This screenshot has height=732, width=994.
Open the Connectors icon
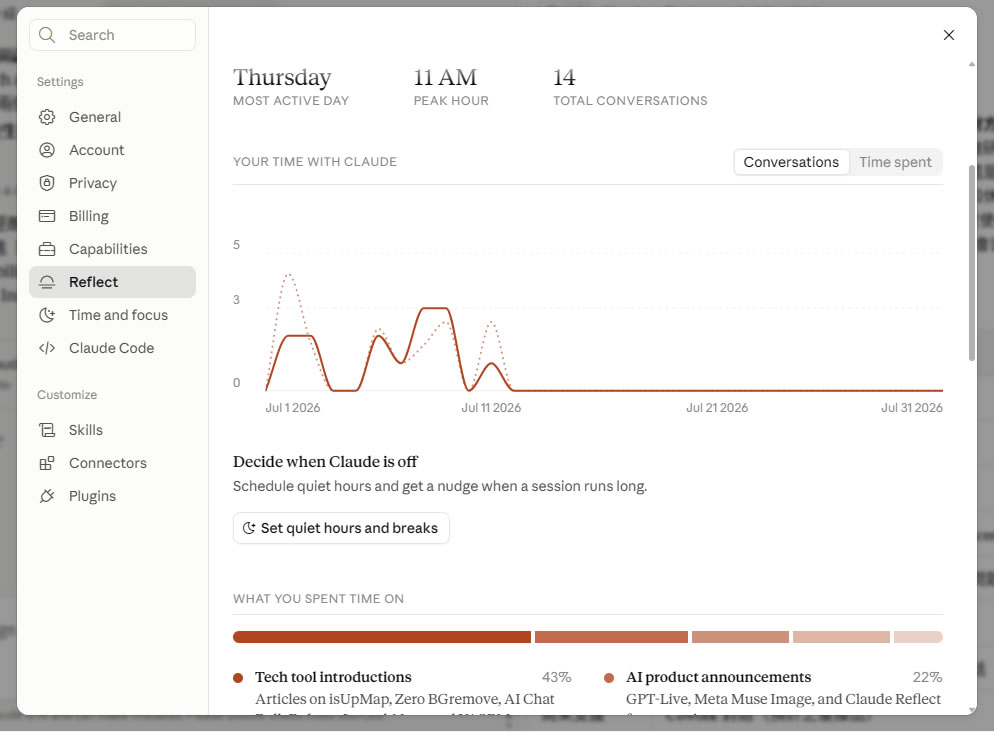pyautogui.click(x=47, y=463)
